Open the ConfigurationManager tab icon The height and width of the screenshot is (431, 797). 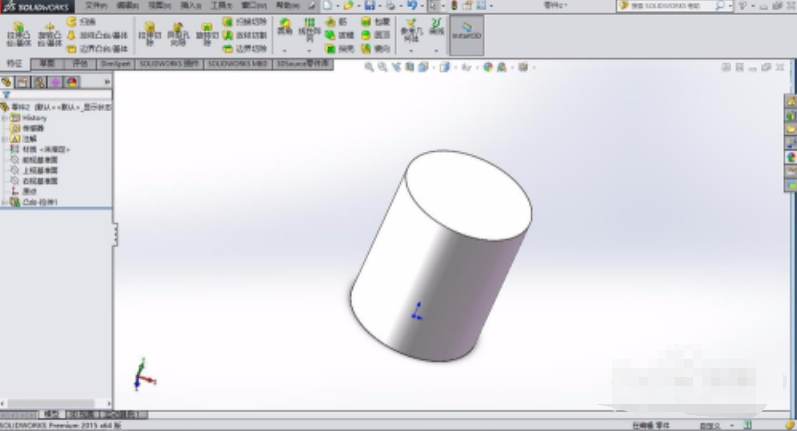point(39,82)
